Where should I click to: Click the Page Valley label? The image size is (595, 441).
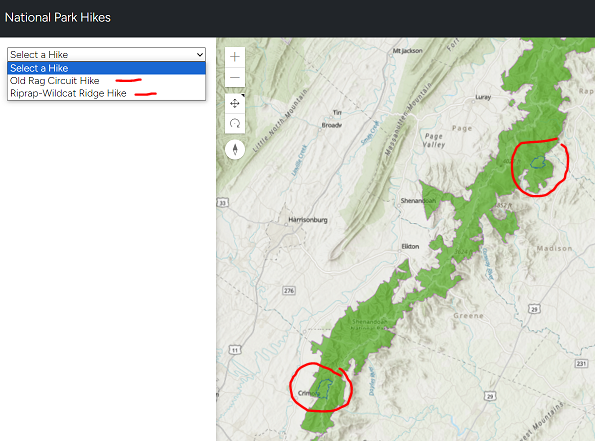[434, 140]
